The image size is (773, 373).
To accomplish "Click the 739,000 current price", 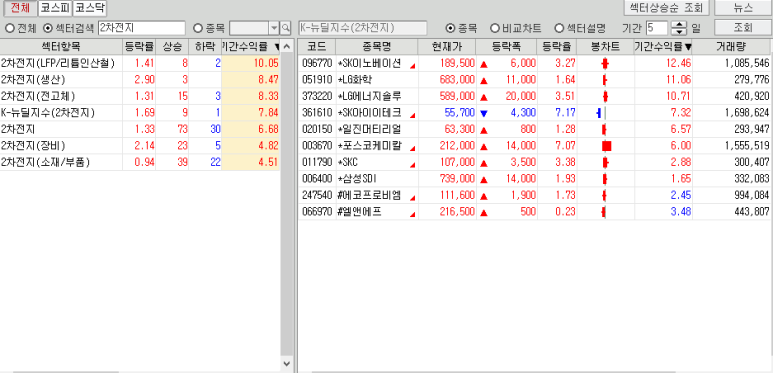I will pyautogui.click(x=457, y=179).
